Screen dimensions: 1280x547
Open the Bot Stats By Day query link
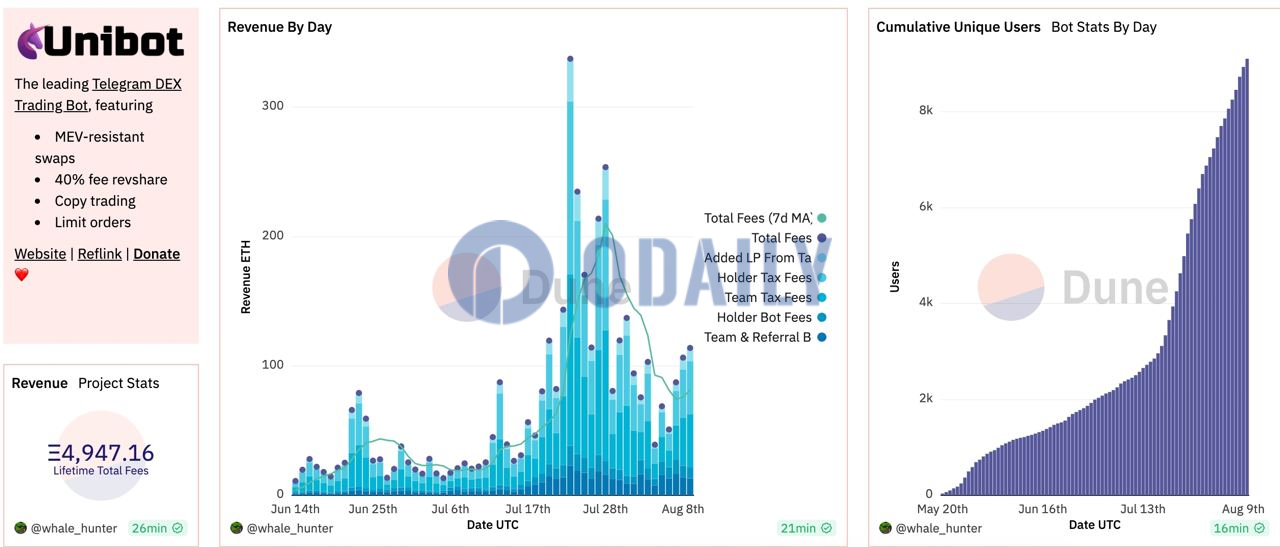1104,27
